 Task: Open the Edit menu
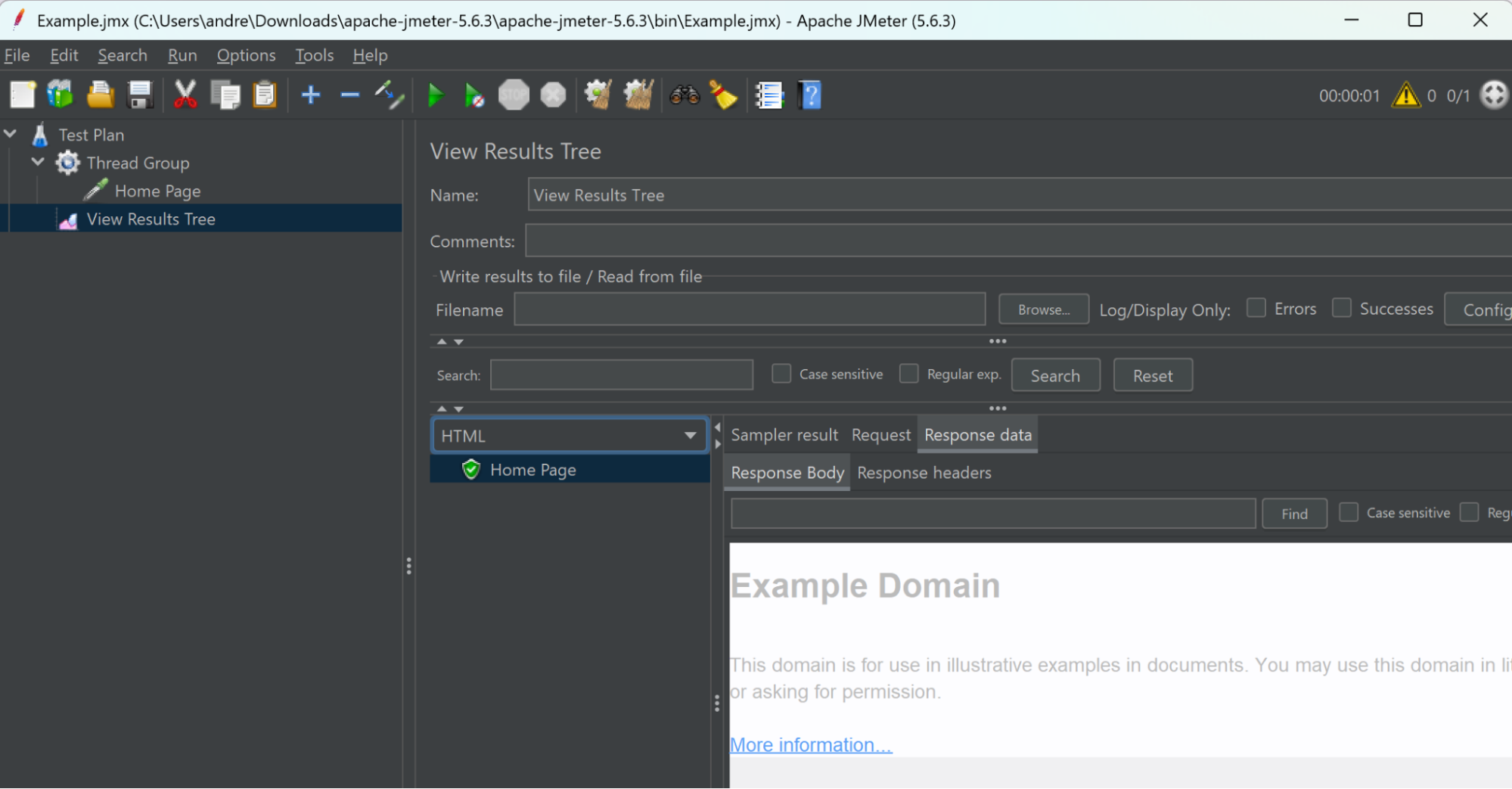point(64,55)
